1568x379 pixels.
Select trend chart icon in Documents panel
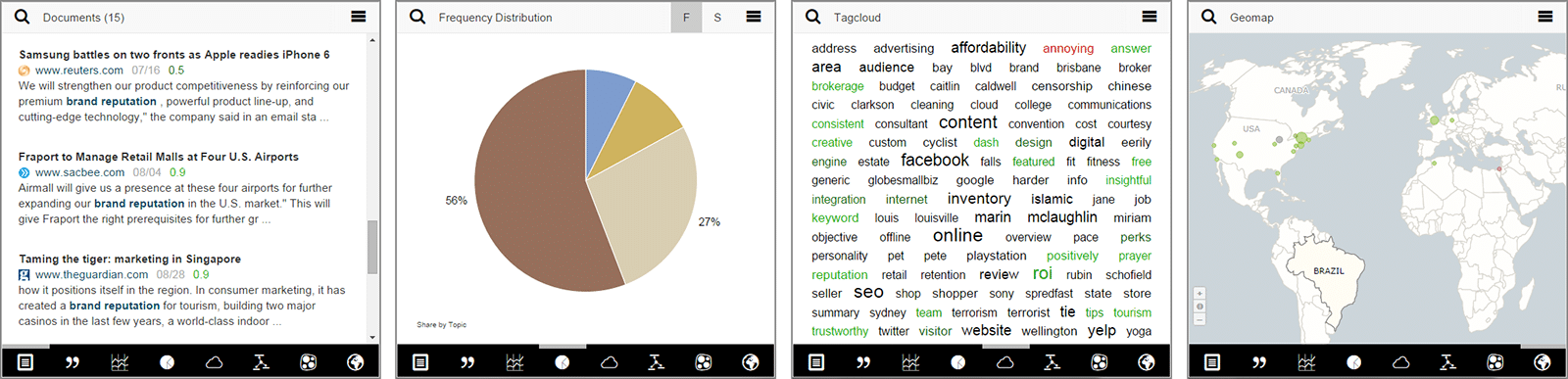[120, 362]
